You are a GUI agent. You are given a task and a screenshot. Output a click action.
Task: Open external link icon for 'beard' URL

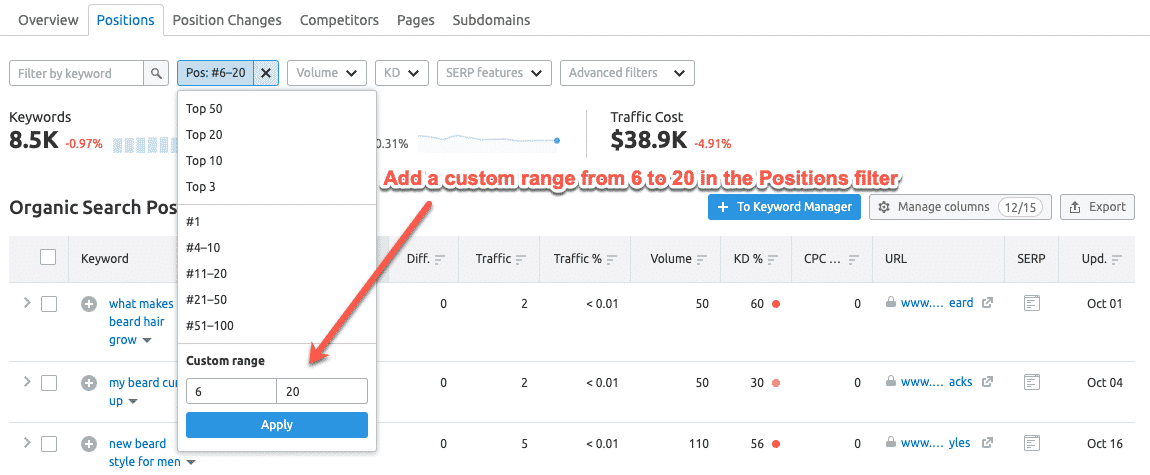(988, 303)
